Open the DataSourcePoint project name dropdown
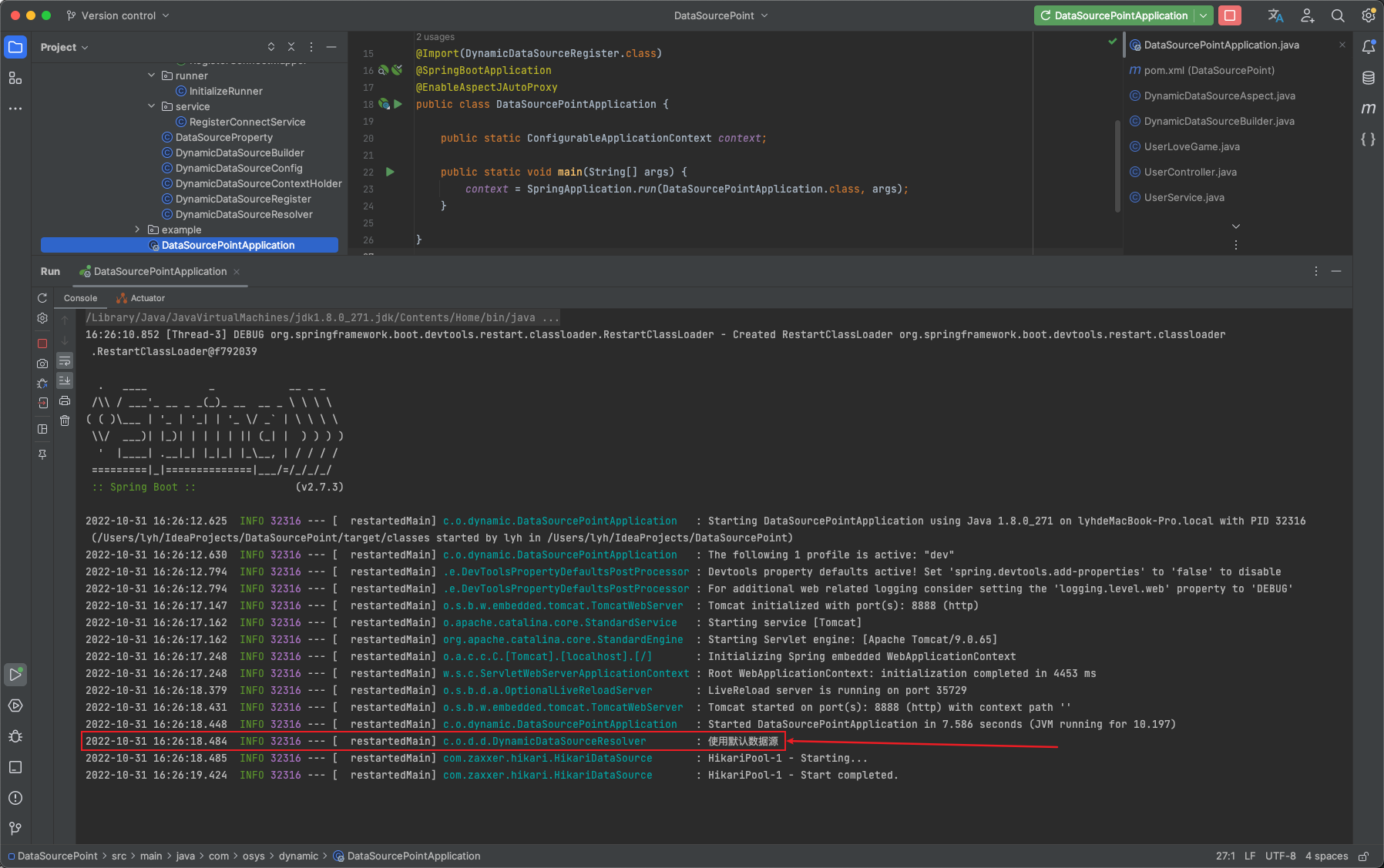1384x868 pixels. [721, 15]
